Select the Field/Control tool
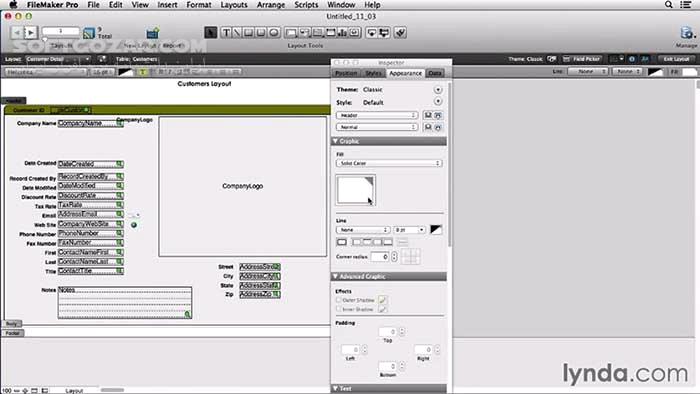The height and width of the screenshot is (394, 700). point(291,33)
